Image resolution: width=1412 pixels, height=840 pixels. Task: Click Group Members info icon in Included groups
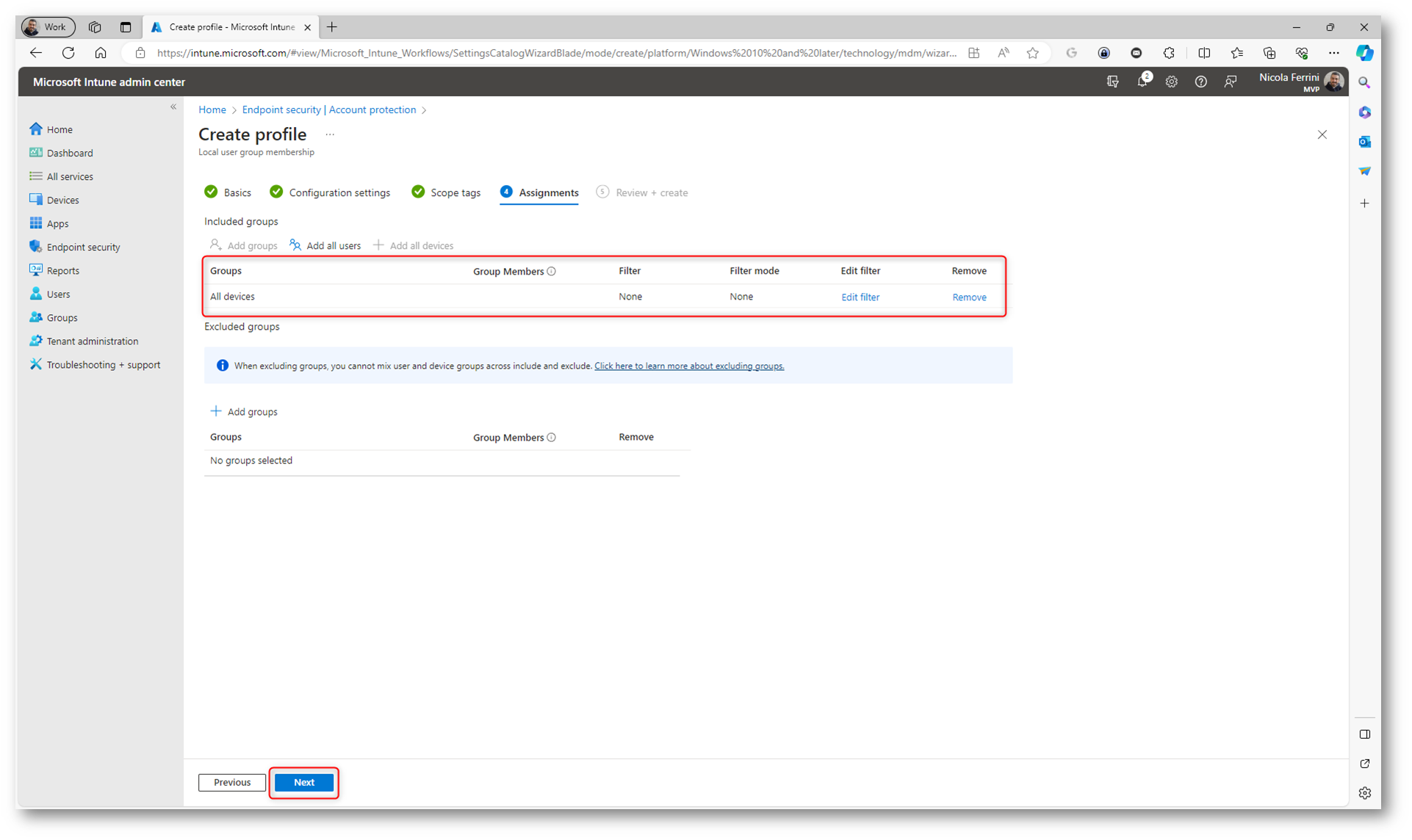552,272
